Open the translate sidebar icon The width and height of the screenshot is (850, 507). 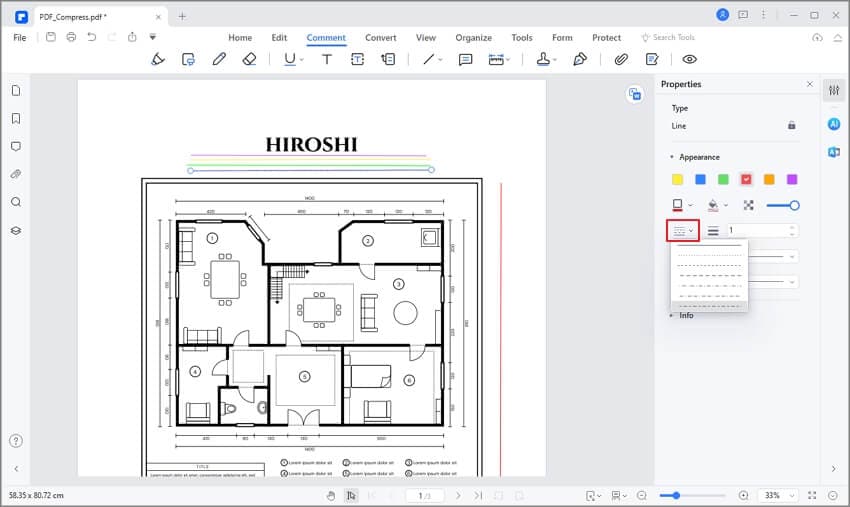click(x=834, y=152)
